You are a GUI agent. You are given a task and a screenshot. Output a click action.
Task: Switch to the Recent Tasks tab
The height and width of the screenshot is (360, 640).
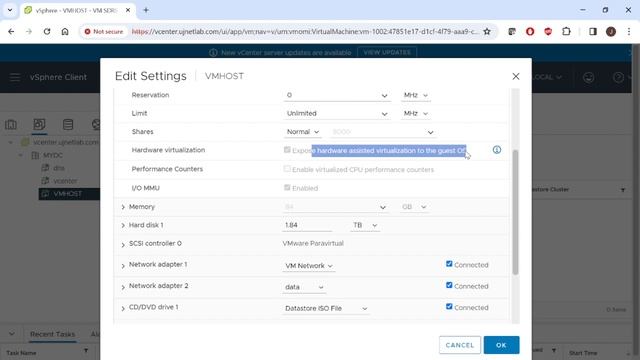click(x=52, y=334)
